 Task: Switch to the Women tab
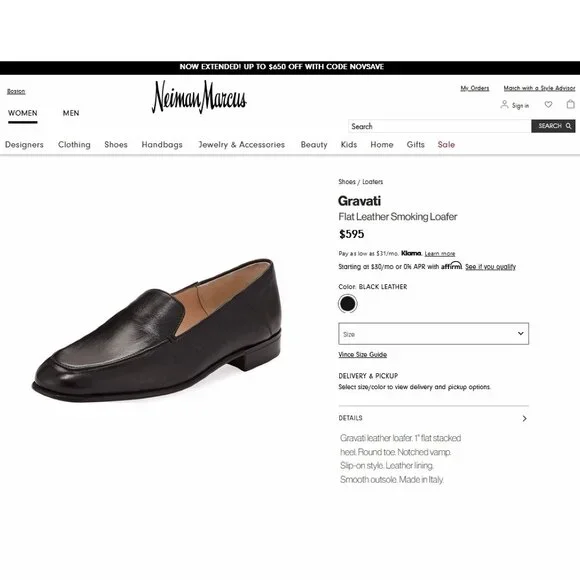coord(23,113)
